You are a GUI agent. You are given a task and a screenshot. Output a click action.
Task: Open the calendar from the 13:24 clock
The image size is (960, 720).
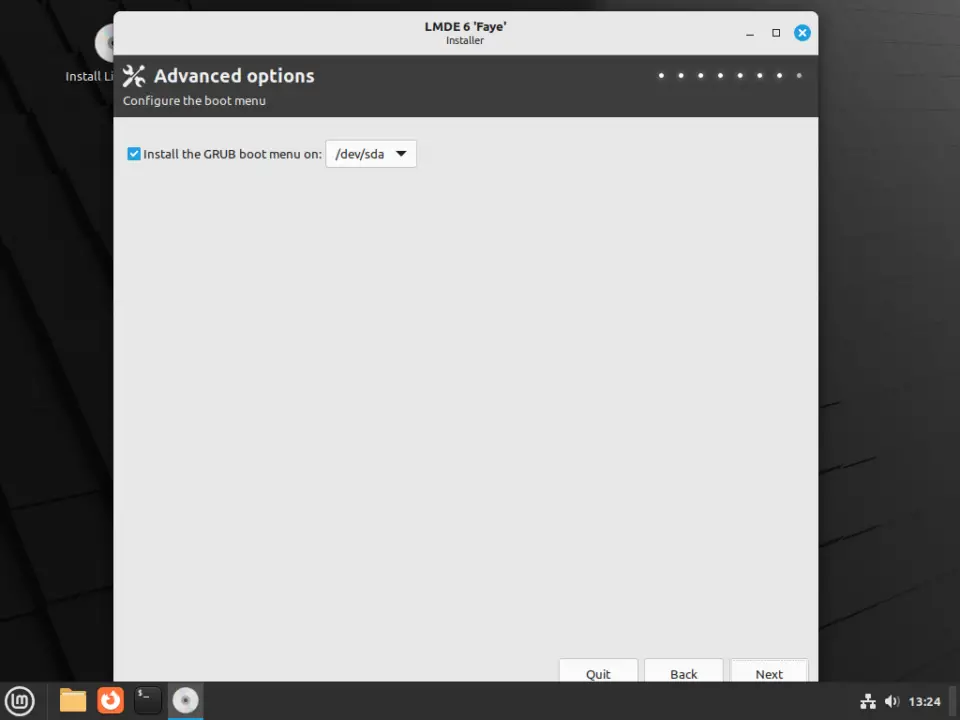[x=924, y=701]
